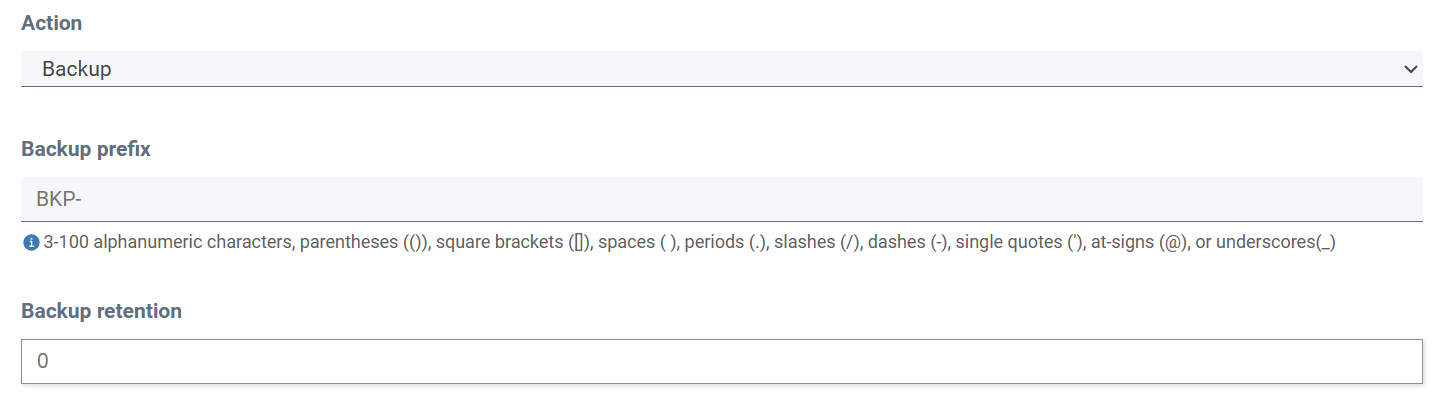
Task: Click the 'underscores(_)' hint text
Action: [x=1276, y=243]
